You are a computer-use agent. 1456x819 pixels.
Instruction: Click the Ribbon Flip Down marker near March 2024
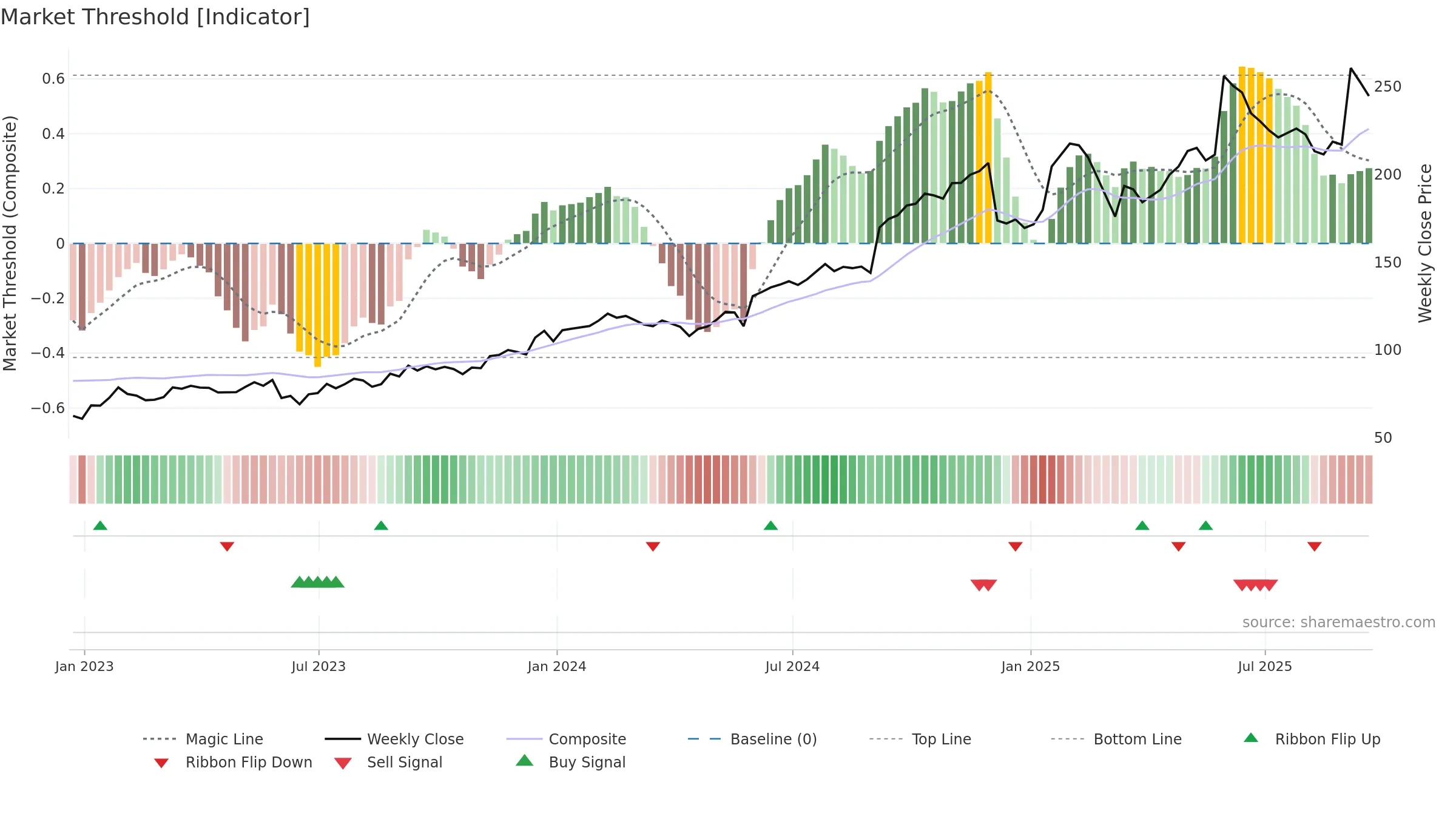click(x=653, y=546)
